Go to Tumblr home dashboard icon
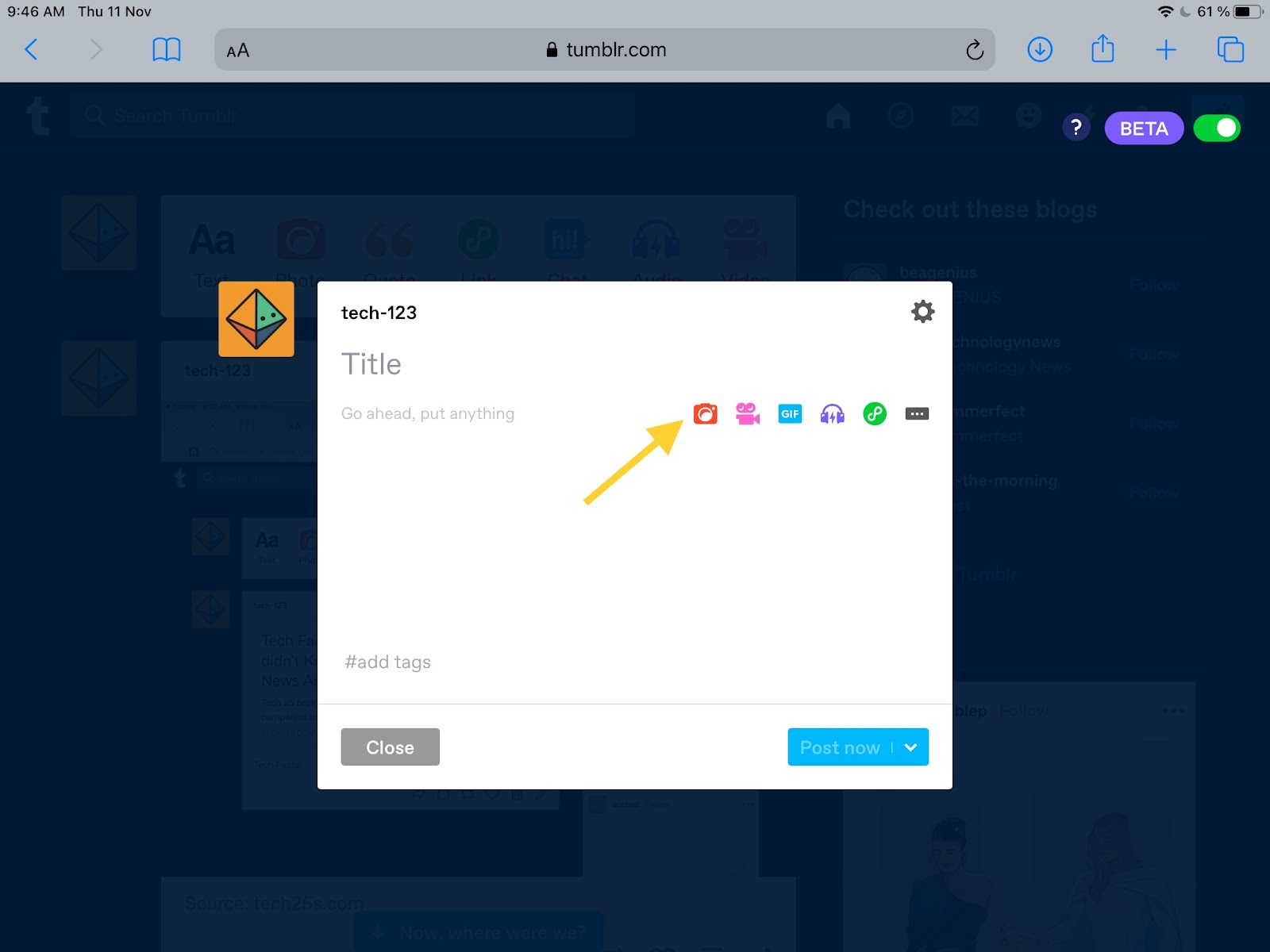Image resolution: width=1270 pixels, height=952 pixels. click(838, 116)
